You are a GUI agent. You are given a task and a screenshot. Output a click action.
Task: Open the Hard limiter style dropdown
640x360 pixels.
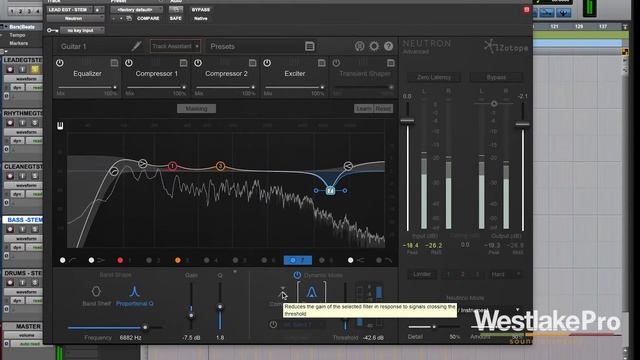tap(506, 274)
